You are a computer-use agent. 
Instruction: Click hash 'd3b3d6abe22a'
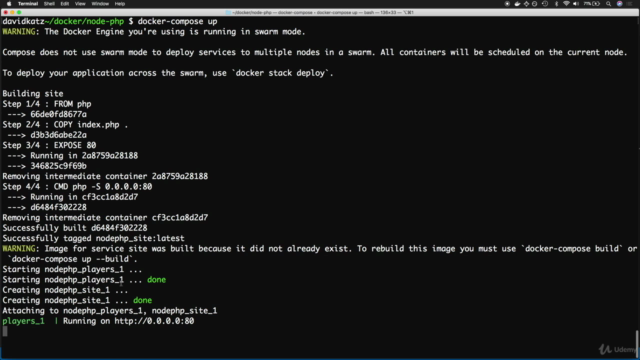[58, 135]
